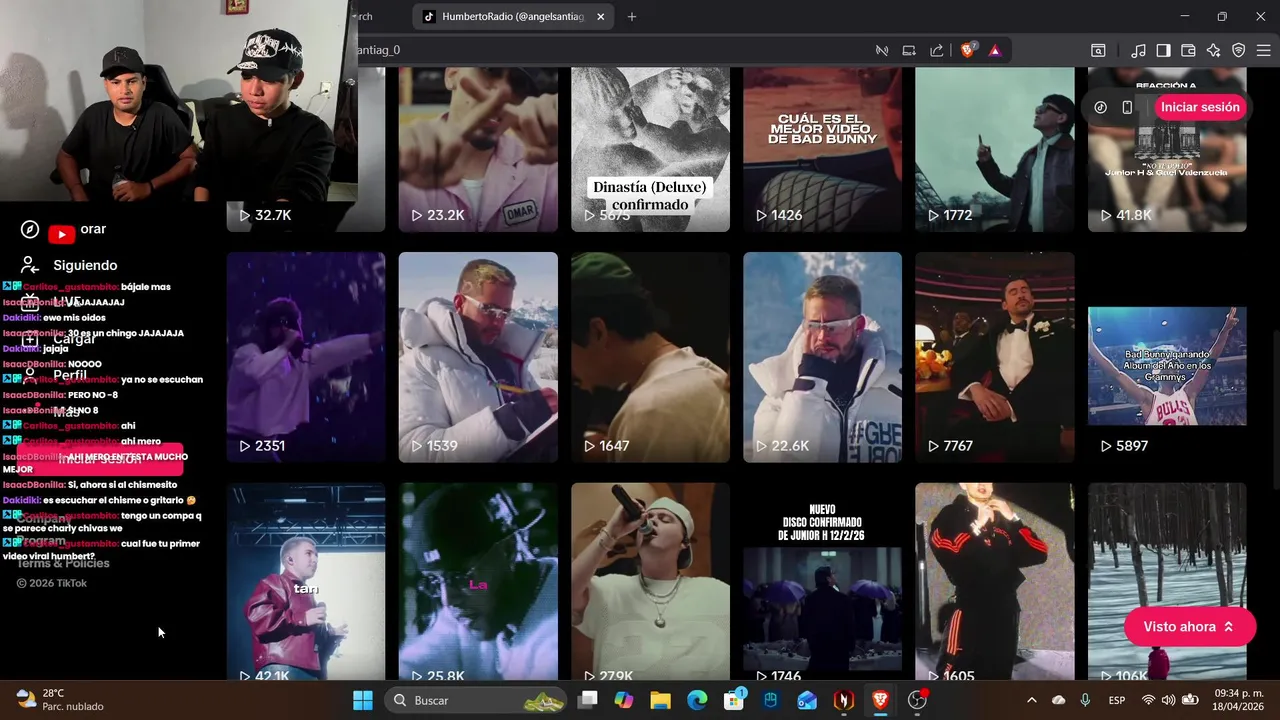1280x720 pixels.
Task: Show hidden system tray icons
Action: click(x=1032, y=700)
